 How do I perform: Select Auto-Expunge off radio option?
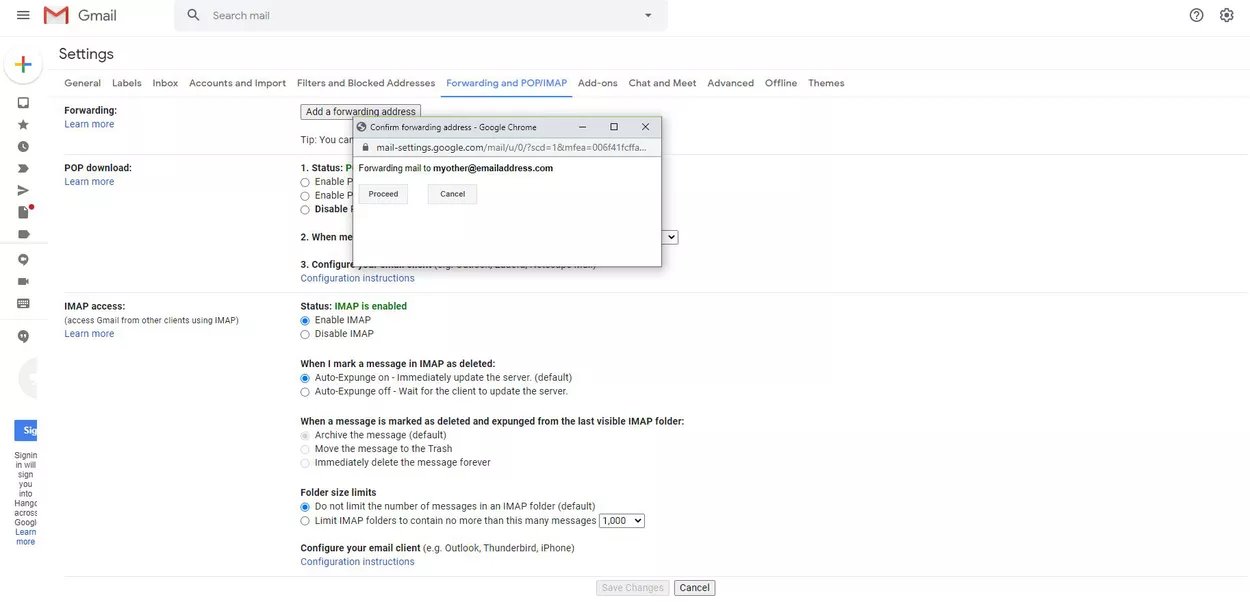(305, 392)
